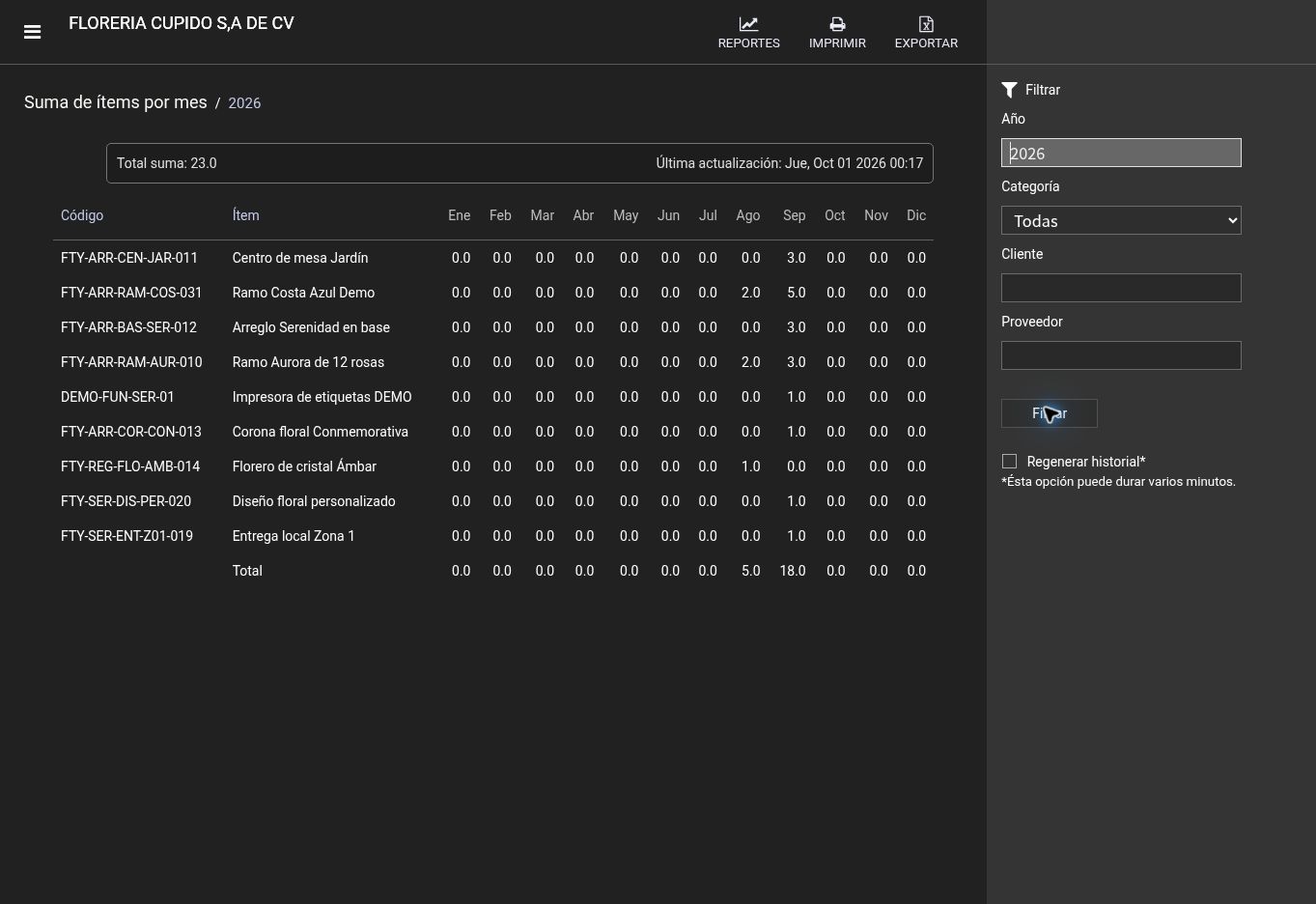Select code FTY-ARR-COR-CON-013
The image size is (1316, 904).
[131, 432]
